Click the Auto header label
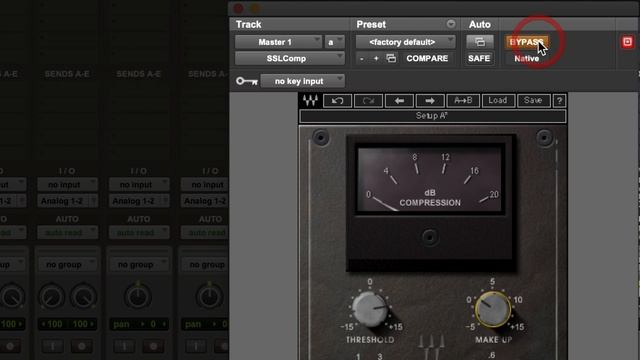This screenshot has width=640, height=360. coord(480,24)
